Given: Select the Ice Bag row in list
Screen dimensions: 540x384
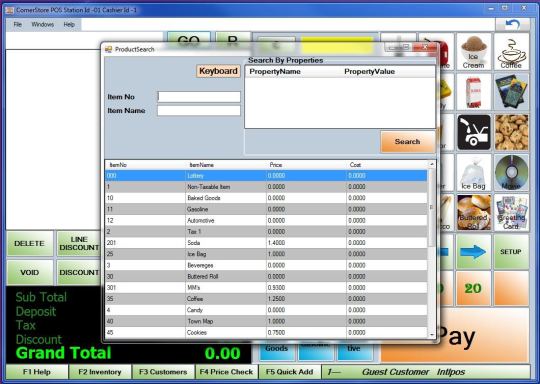Looking at the screenshot, I should coord(266,254).
